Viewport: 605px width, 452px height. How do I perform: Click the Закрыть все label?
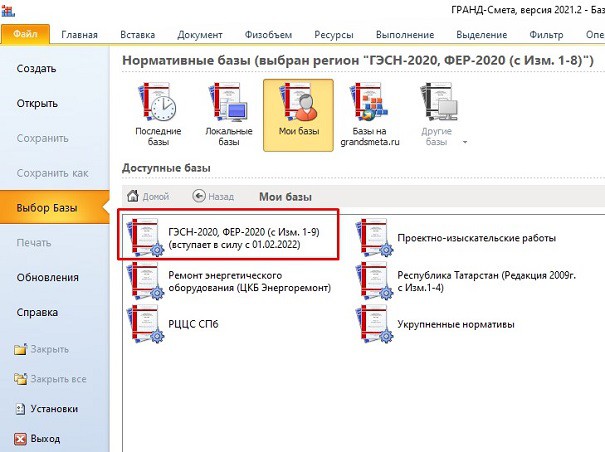pyautogui.click(x=58, y=379)
